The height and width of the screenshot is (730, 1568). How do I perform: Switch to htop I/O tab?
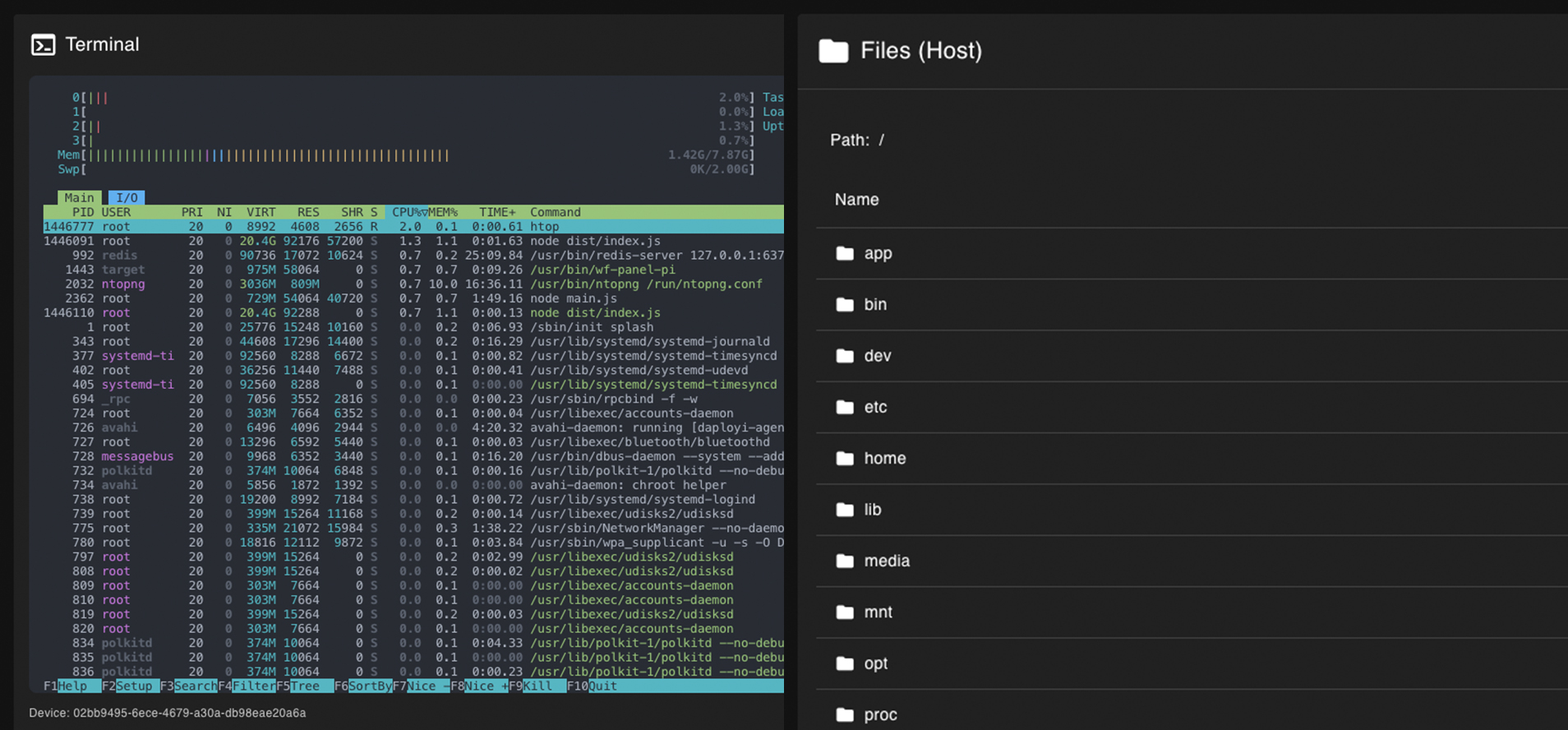pos(127,197)
